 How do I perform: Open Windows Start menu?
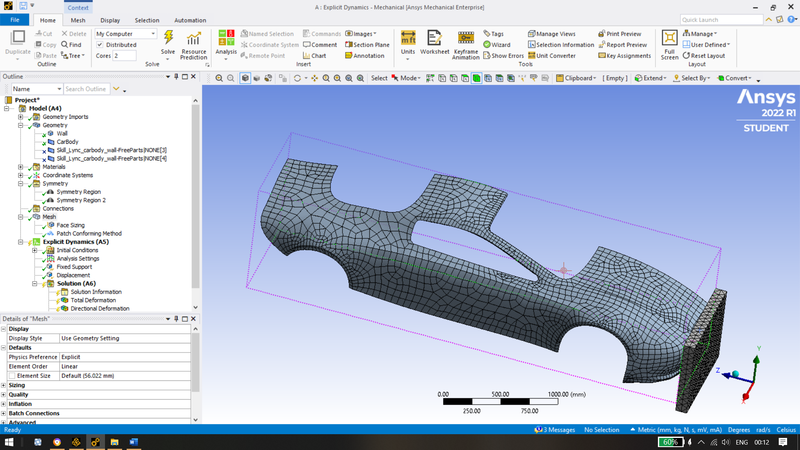click(9, 442)
